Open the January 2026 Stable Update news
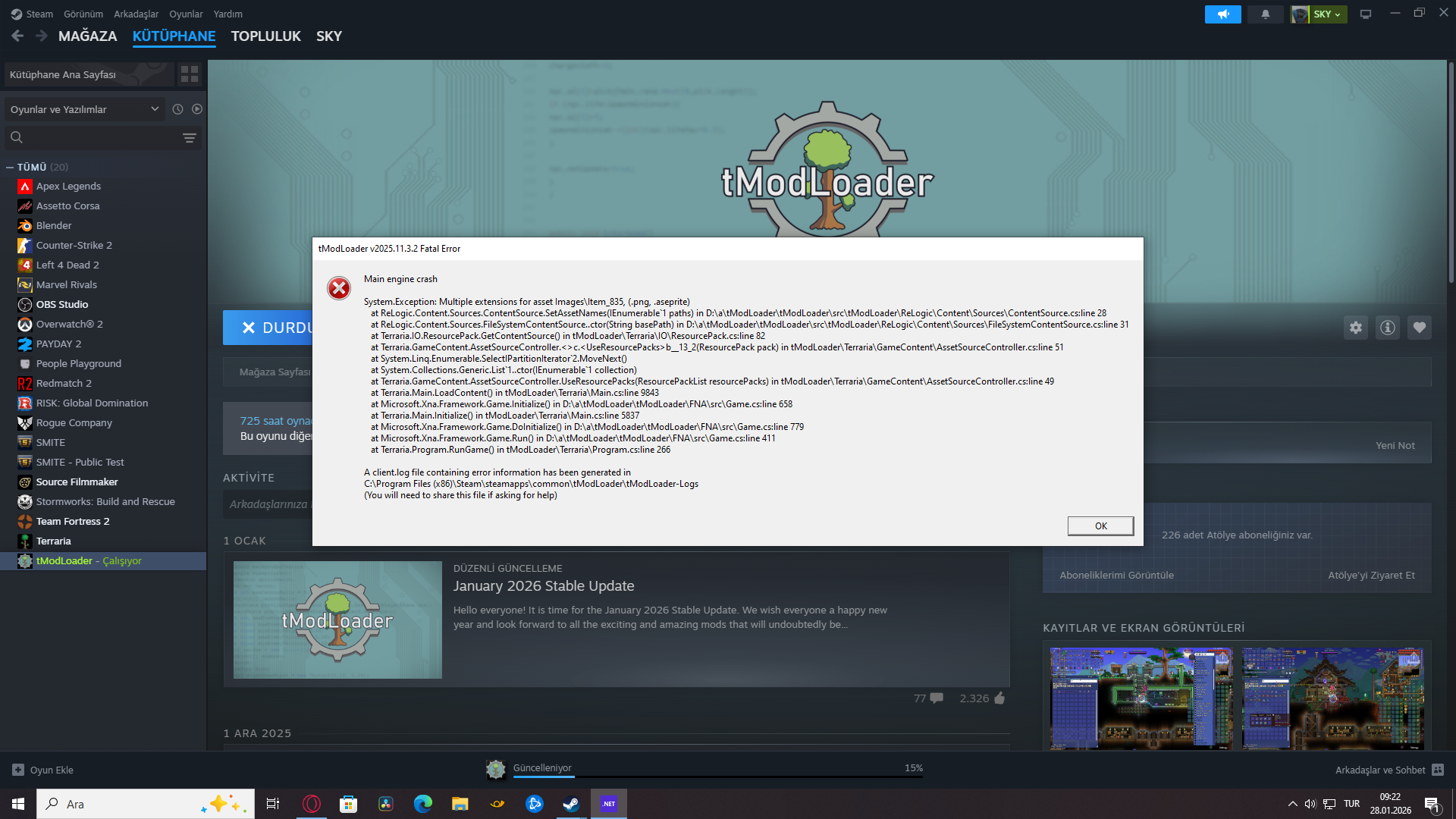 pyautogui.click(x=544, y=585)
